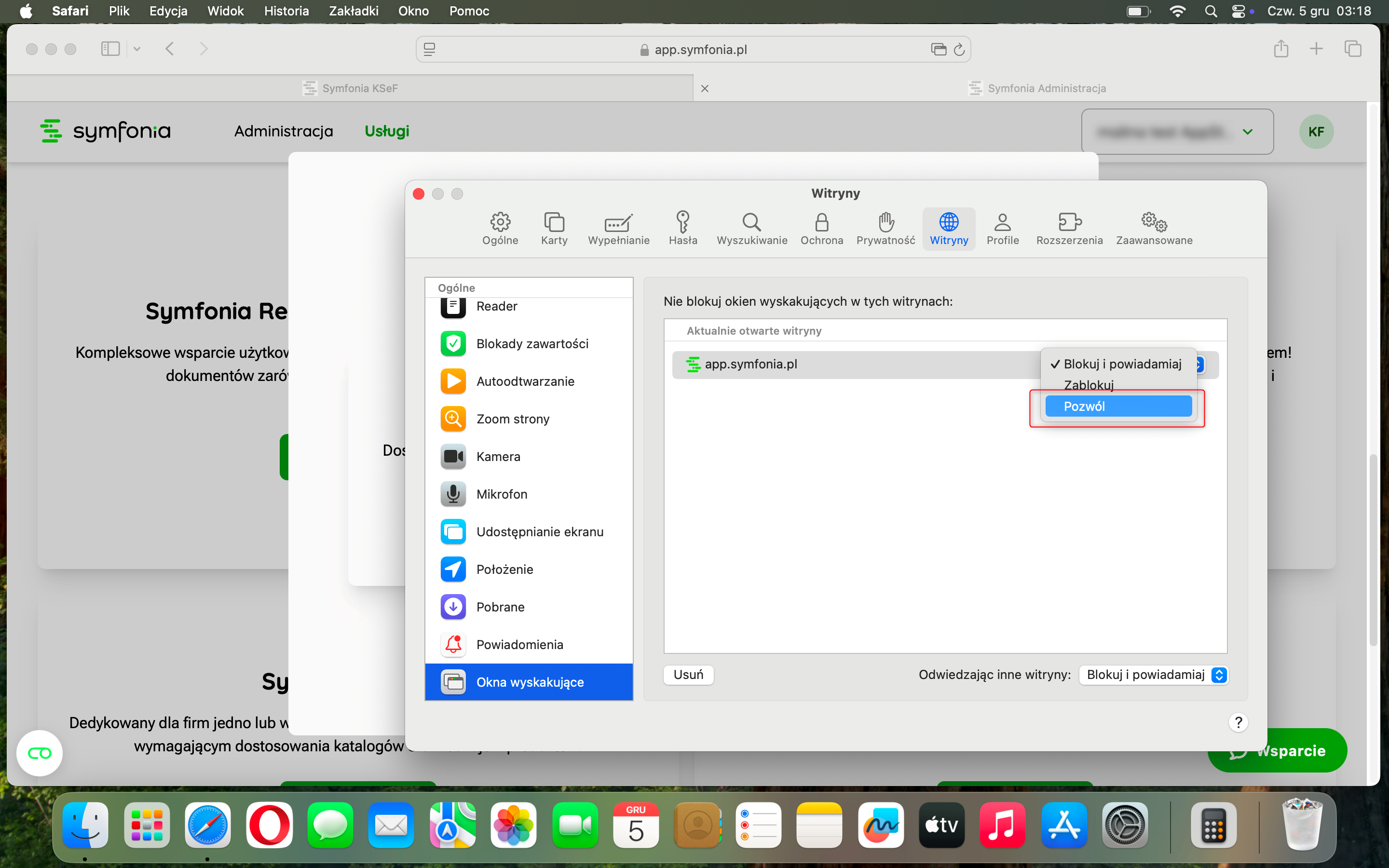
Task: Open the Odwiedzając inne witryny dropdown
Action: pos(1153,675)
